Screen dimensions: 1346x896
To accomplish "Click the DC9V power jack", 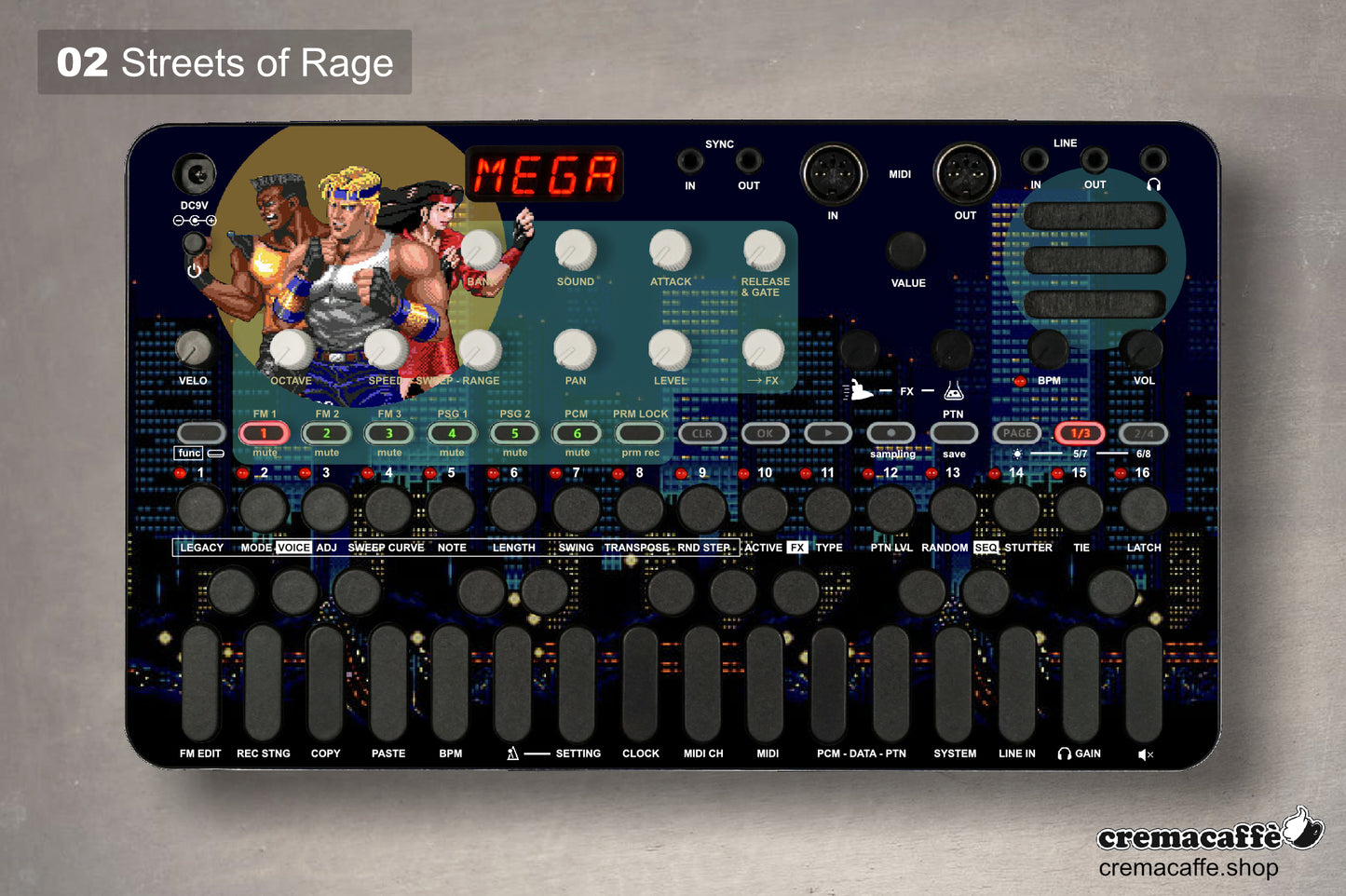I will coord(194,174).
